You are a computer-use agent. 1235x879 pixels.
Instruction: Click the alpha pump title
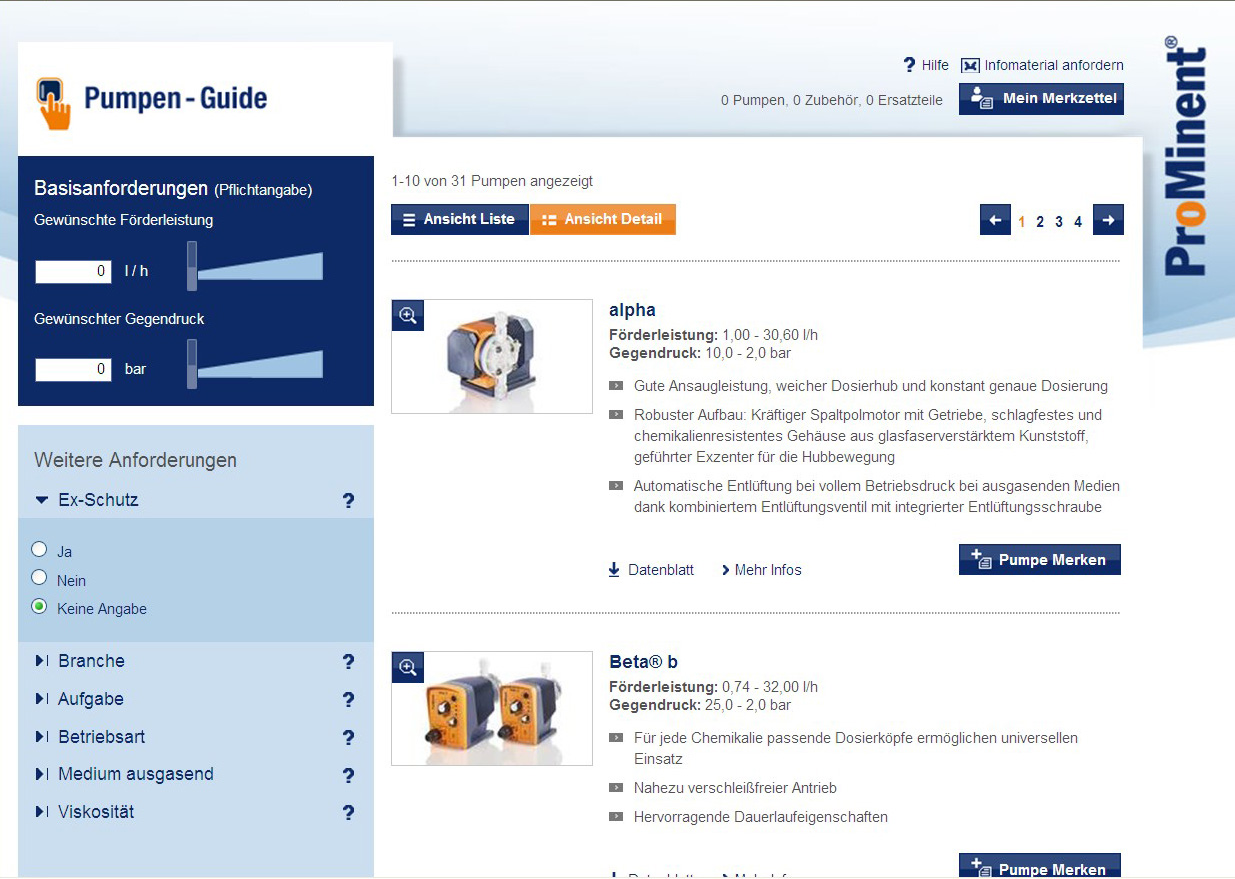(632, 310)
